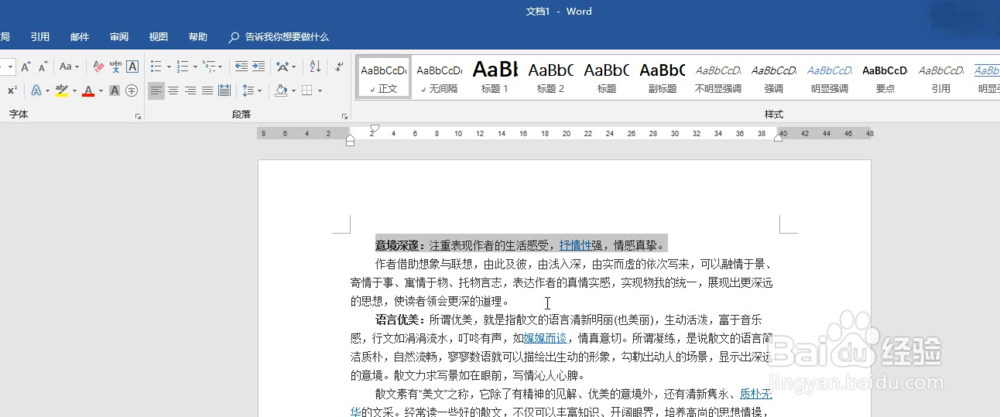Expand the Borders dropdown arrow
The image size is (1000, 417).
point(320,91)
